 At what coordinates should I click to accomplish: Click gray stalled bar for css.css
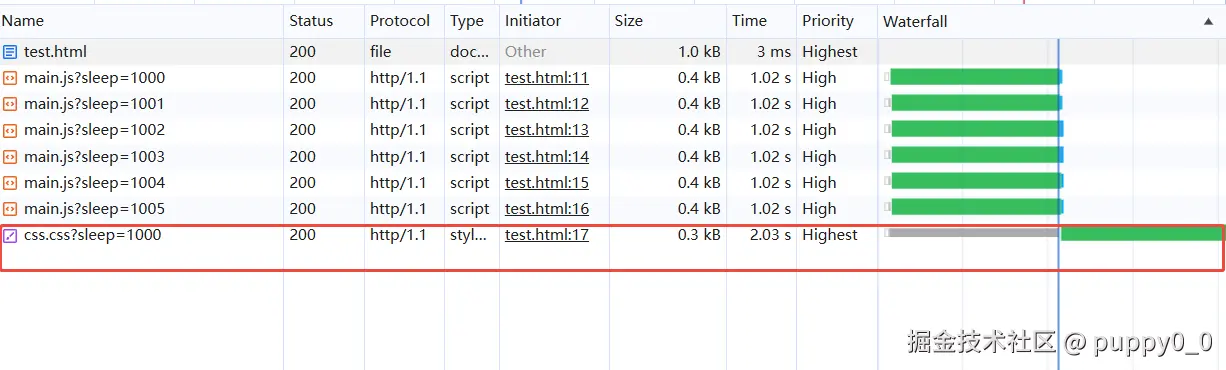click(x=973, y=233)
